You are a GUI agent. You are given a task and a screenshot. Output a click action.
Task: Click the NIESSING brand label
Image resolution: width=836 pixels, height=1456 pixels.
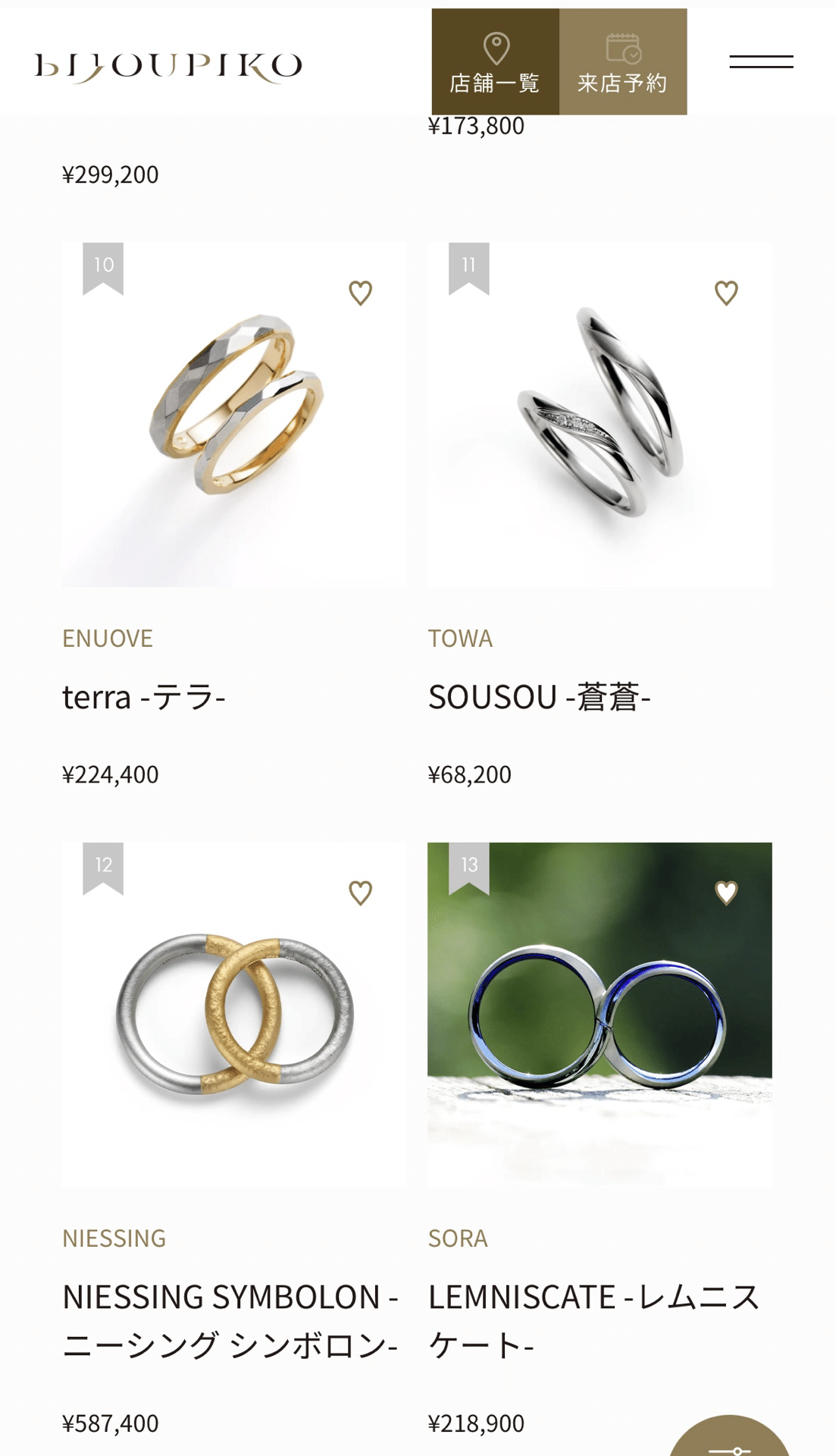pos(114,1238)
